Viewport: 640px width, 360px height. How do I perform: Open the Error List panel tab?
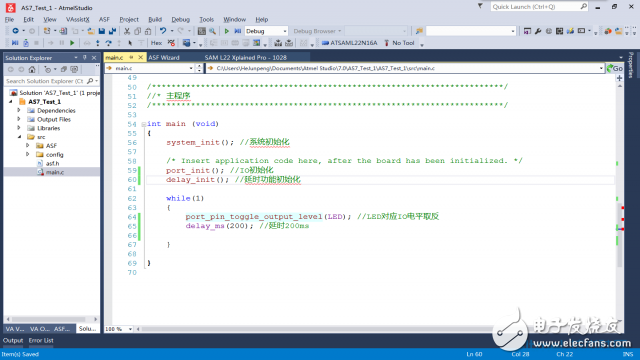41,340
